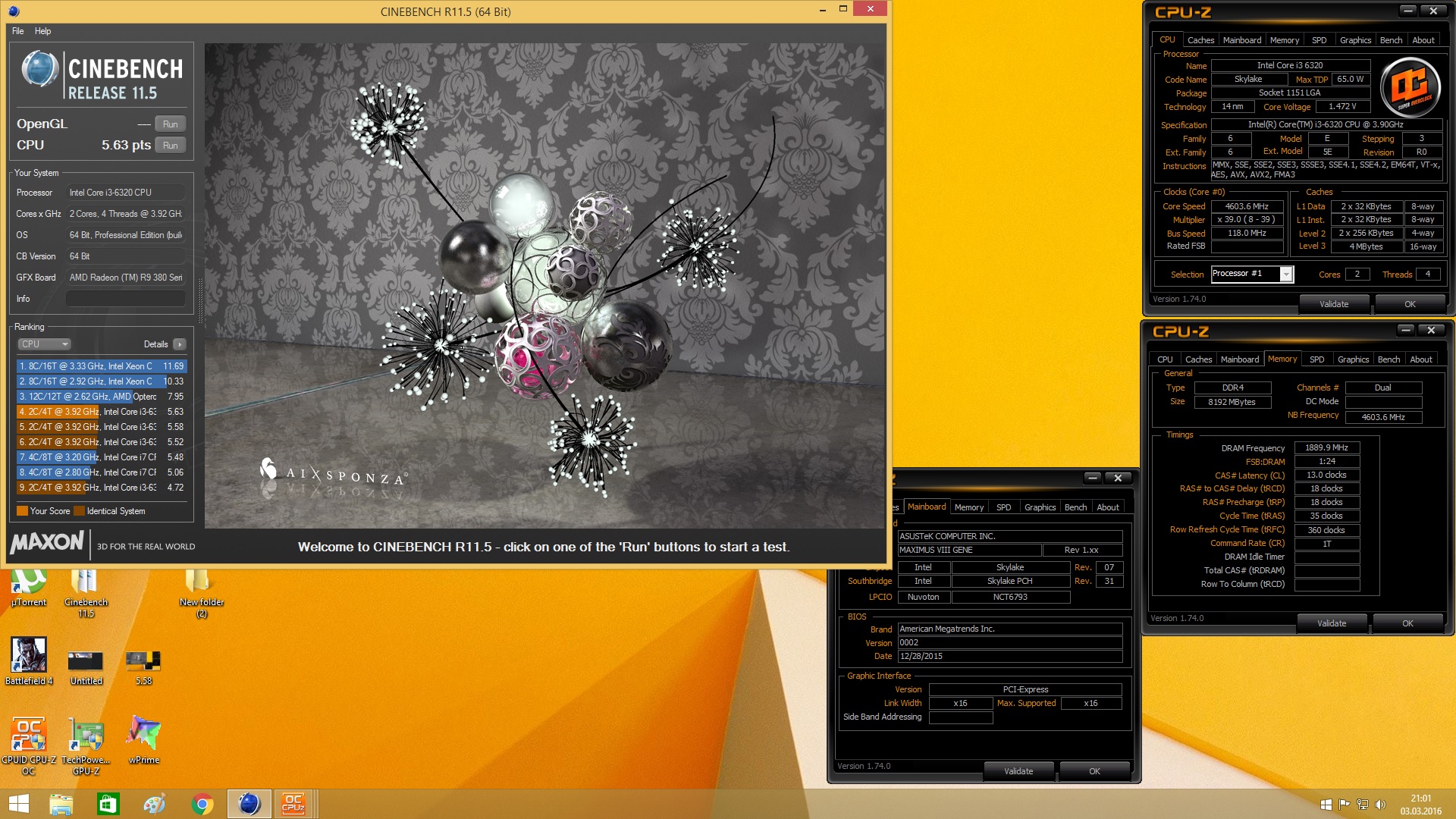Click the MAXON logo in Cinebench
Viewport: 1456px width, 819px height.
(47, 542)
